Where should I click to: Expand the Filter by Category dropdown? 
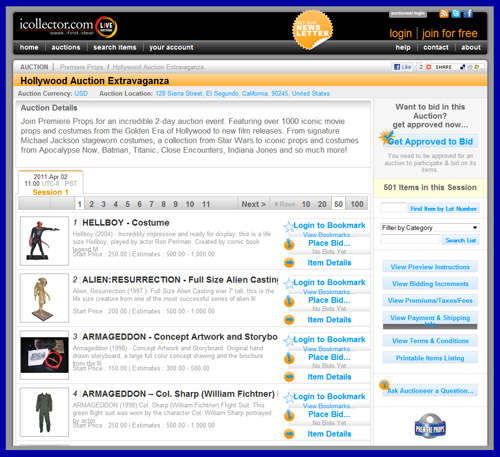430,228
